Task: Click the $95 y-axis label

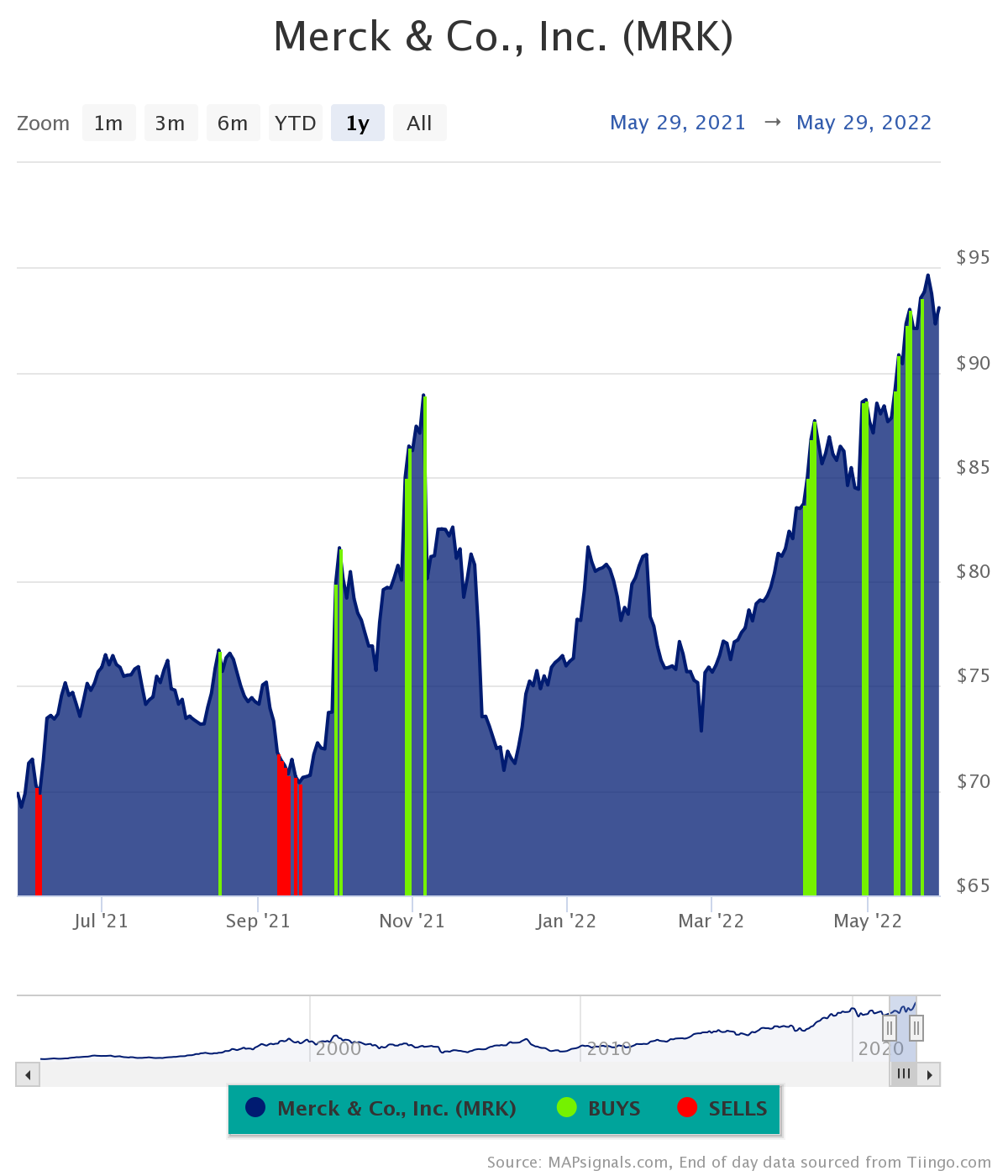Action: [x=974, y=257]
